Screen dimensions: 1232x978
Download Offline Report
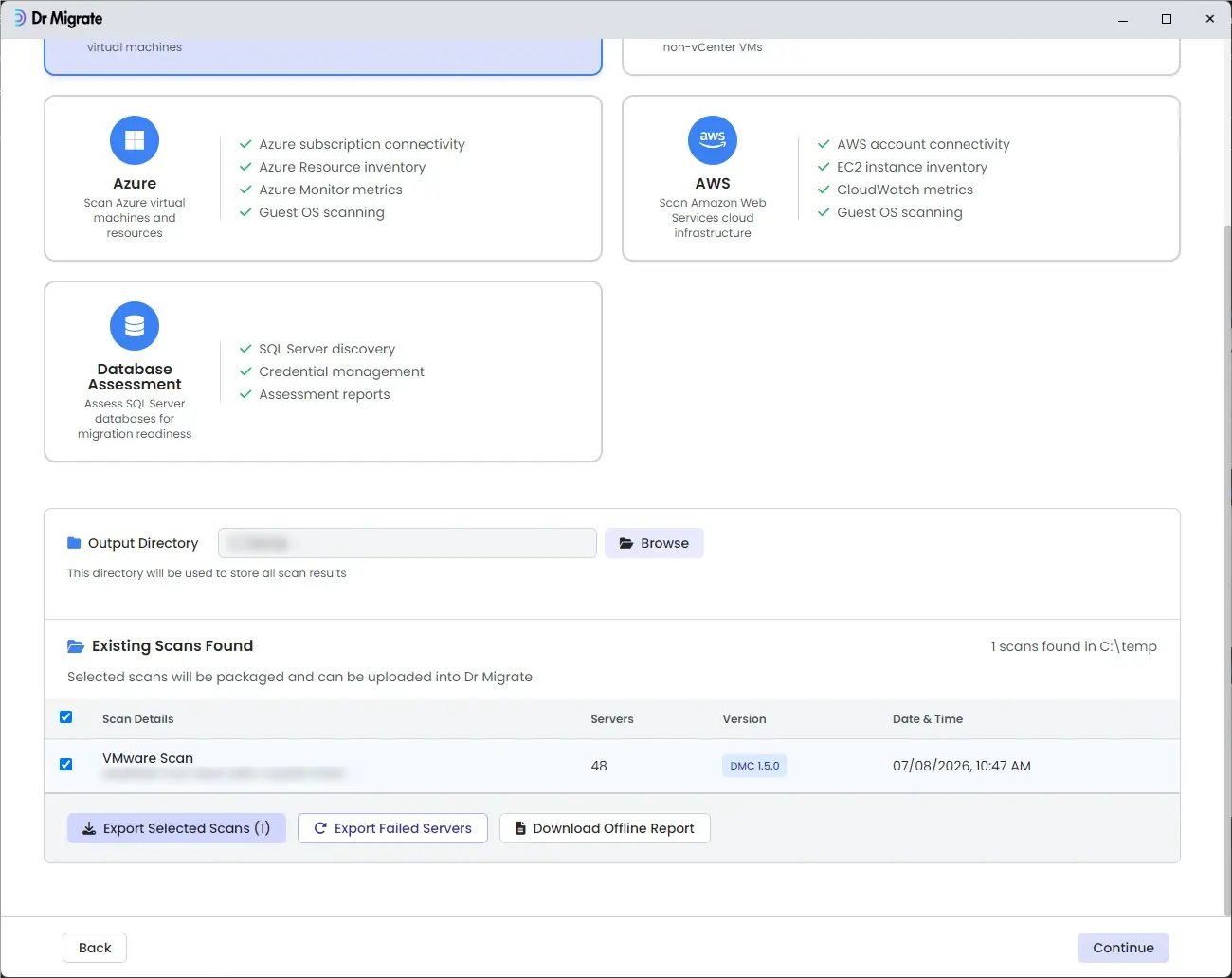(605, 828)
